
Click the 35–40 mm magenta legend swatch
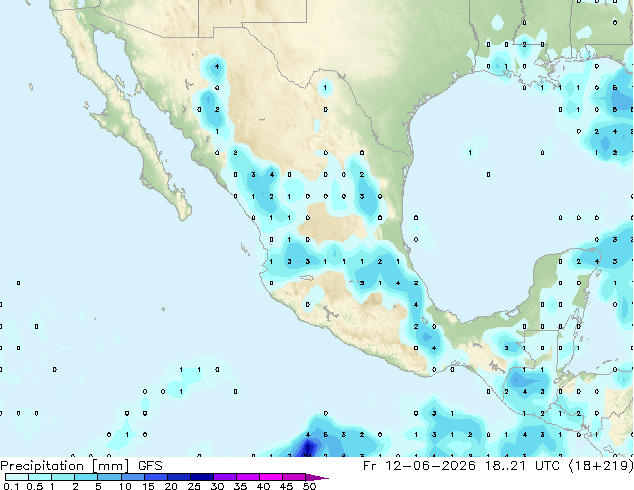pos(248,477)
